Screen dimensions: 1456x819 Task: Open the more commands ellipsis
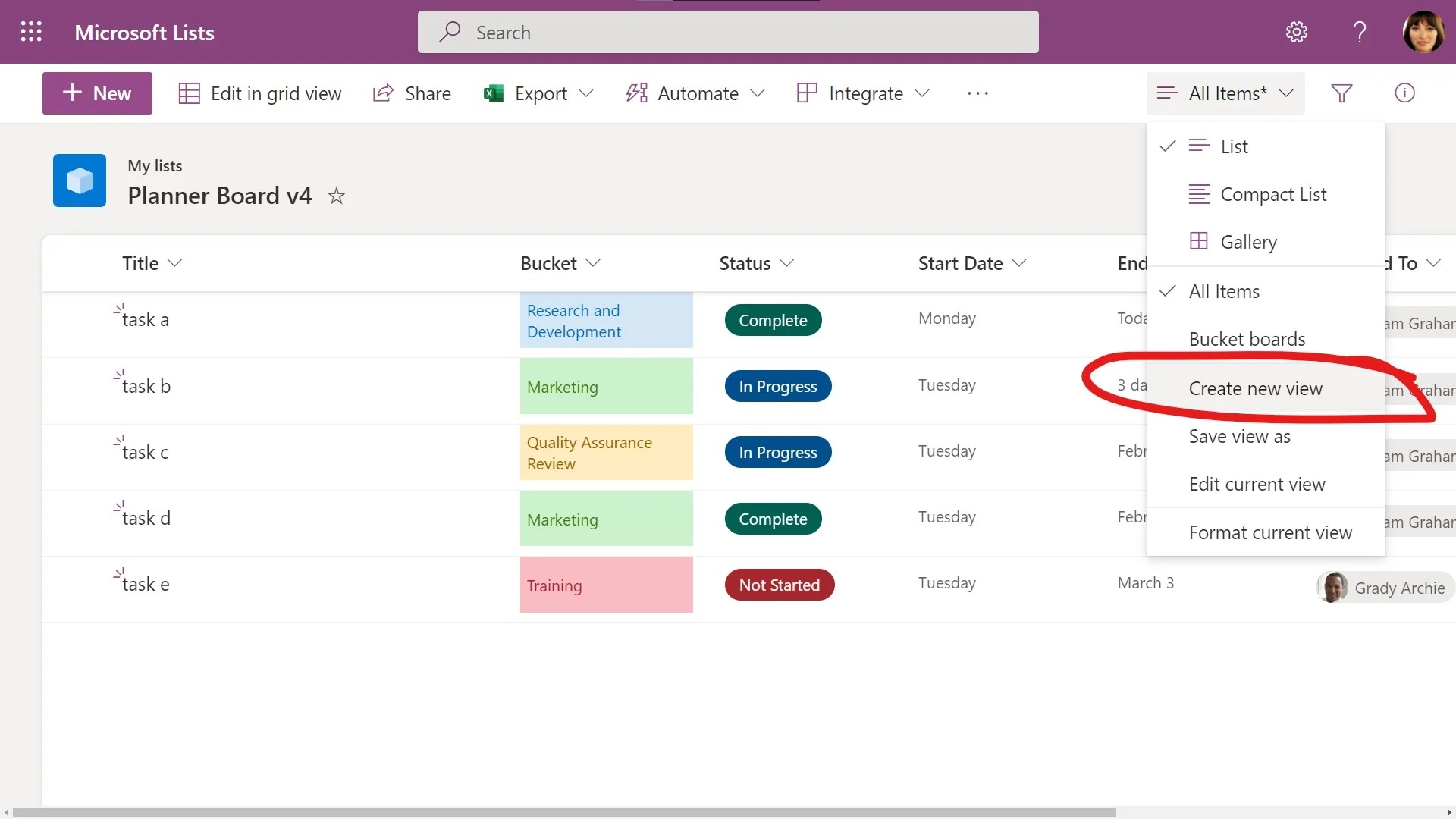point(977,93)
